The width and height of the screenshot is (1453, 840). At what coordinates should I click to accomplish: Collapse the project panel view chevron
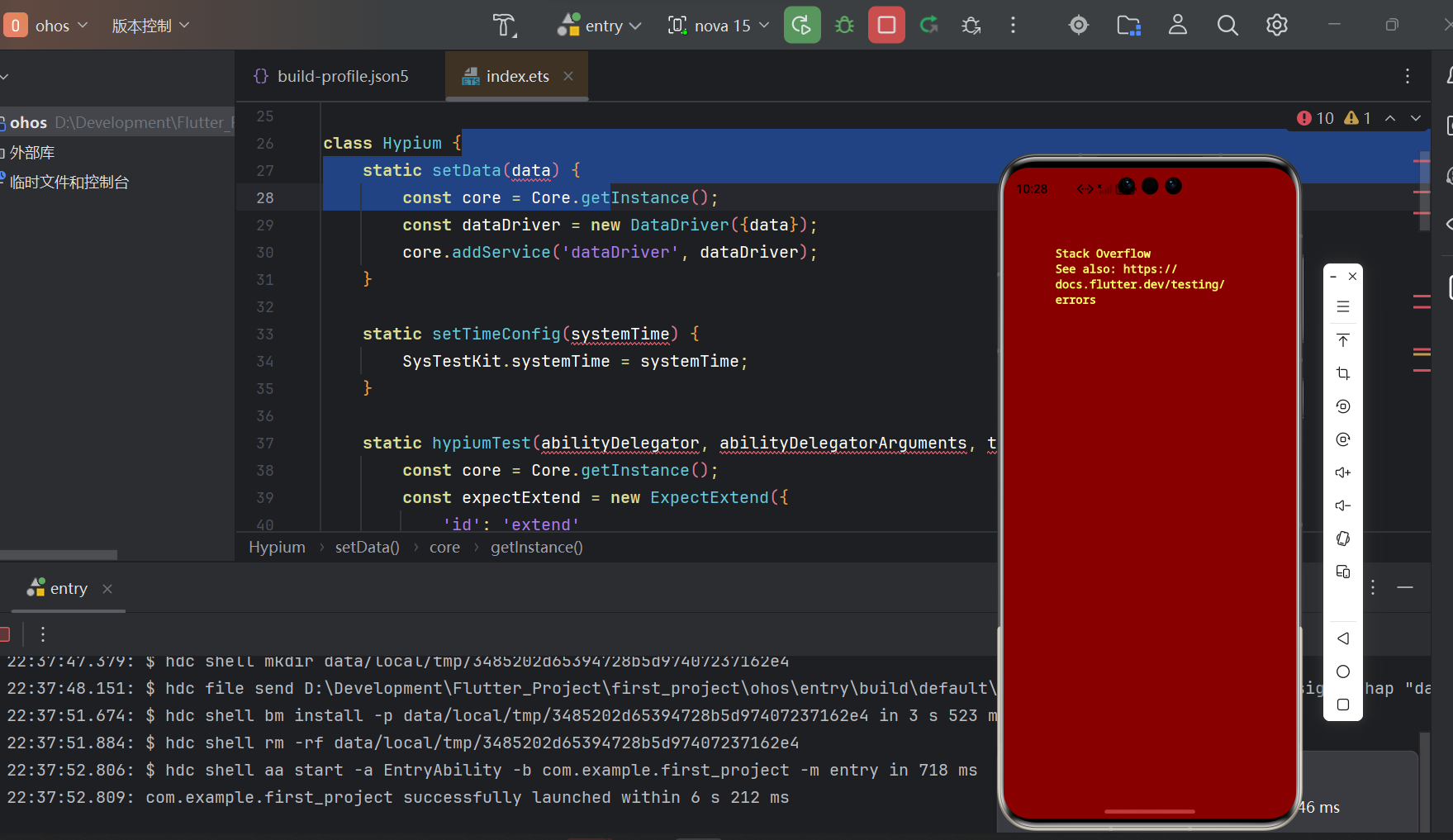tap(4, 77)
